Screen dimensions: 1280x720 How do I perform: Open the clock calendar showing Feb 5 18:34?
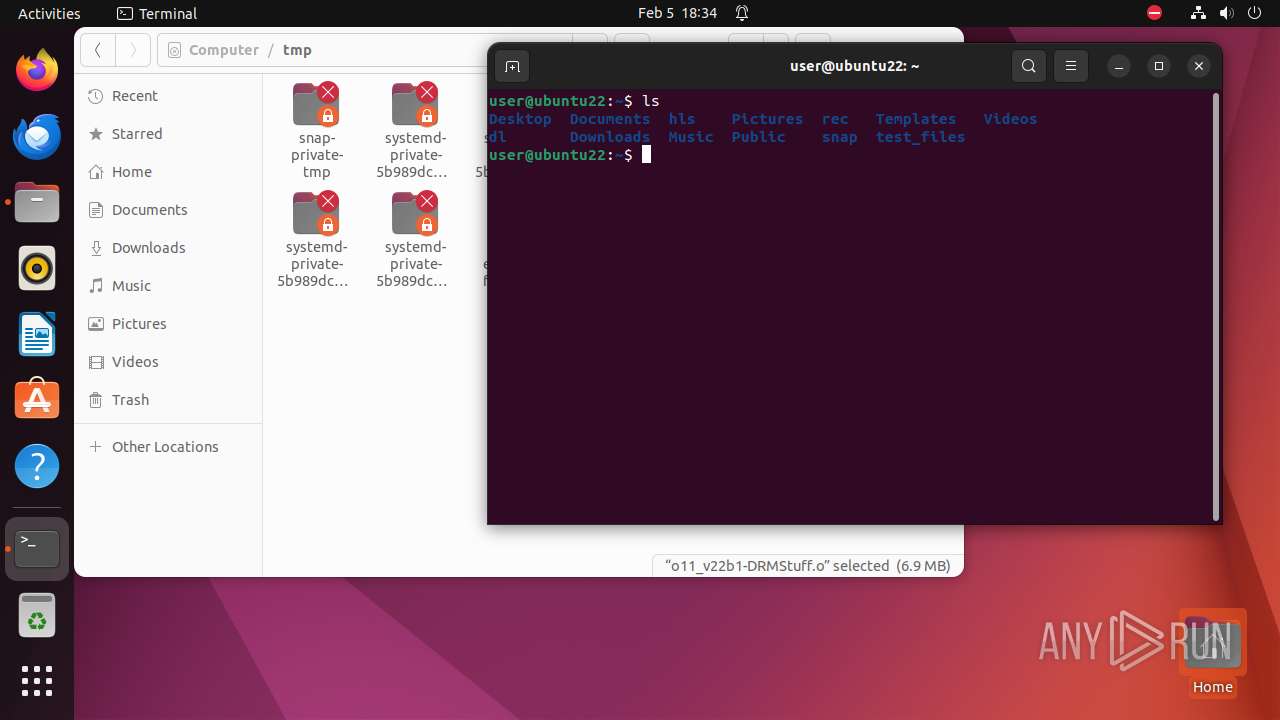[x=678, y=13]
